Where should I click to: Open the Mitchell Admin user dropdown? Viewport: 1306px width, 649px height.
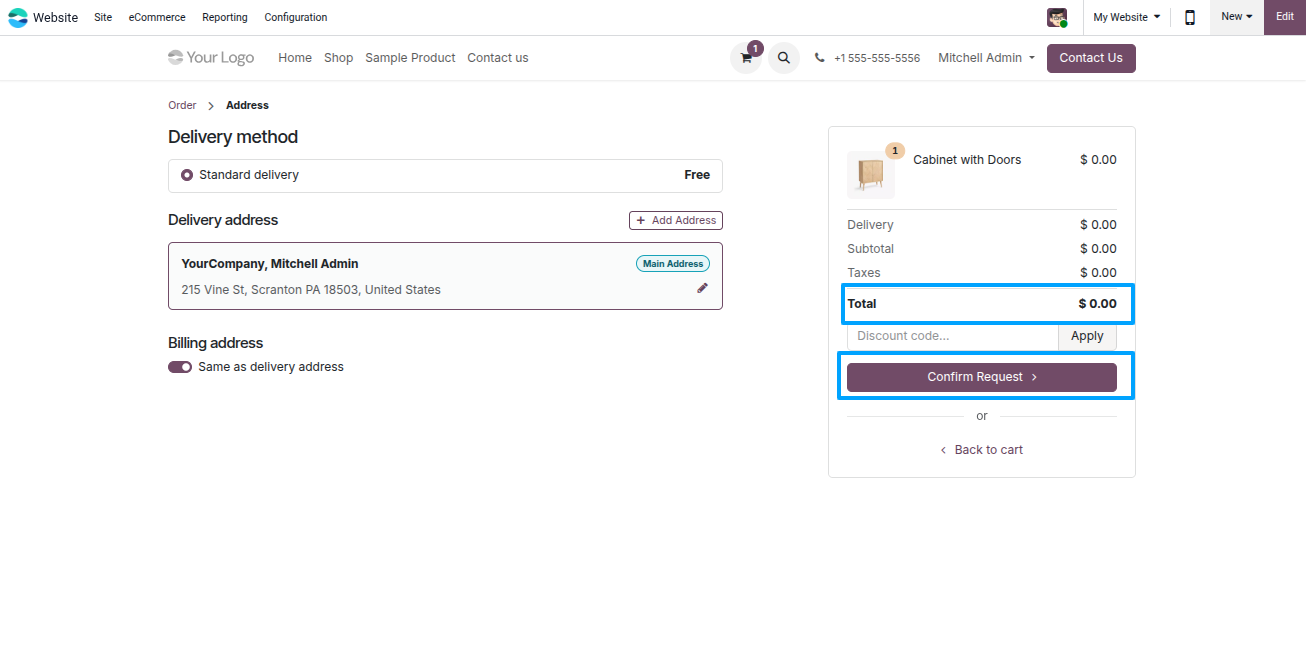pos(986,58)
